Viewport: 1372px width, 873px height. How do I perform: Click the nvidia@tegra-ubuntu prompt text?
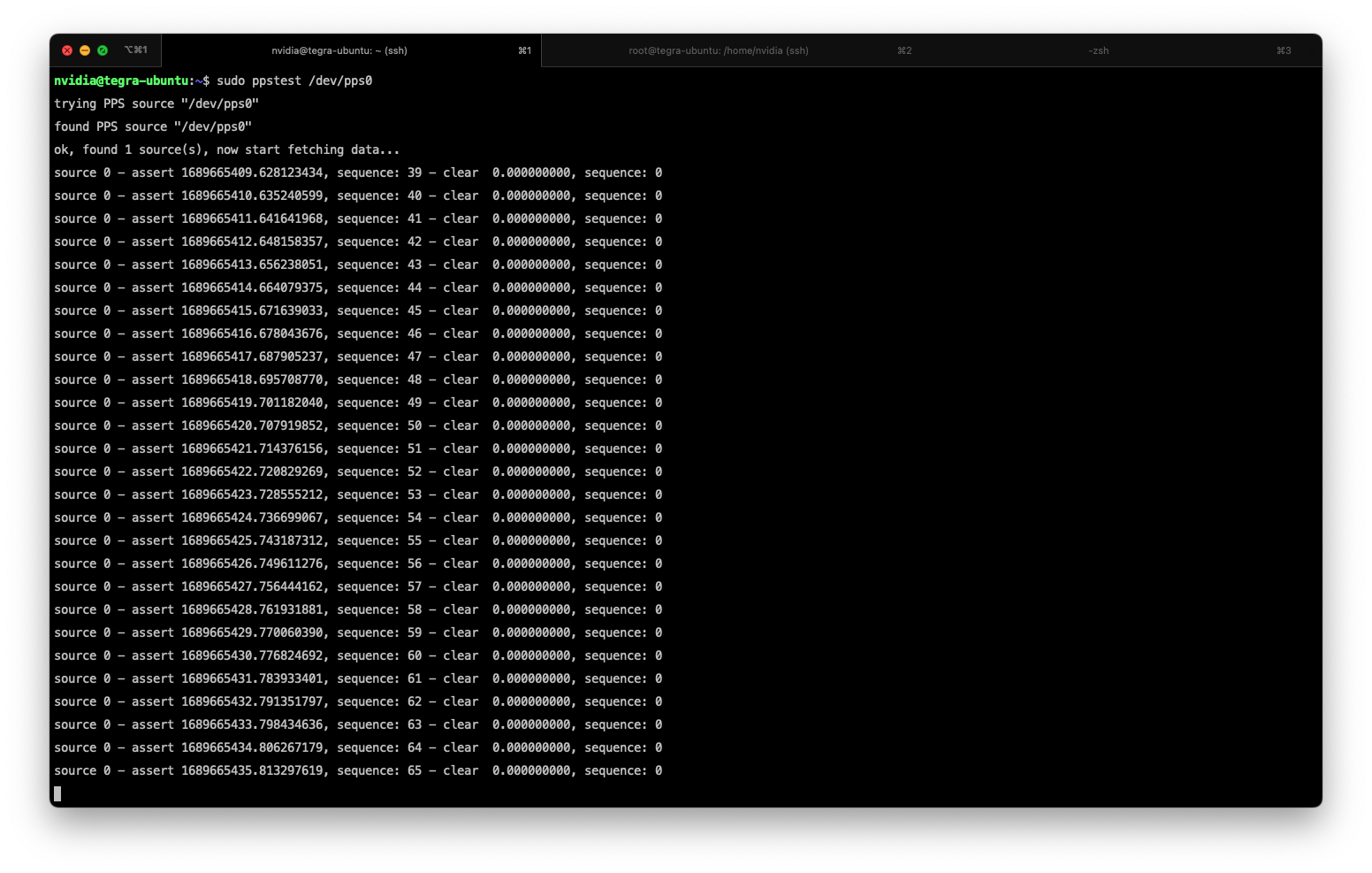click(122, 80)
